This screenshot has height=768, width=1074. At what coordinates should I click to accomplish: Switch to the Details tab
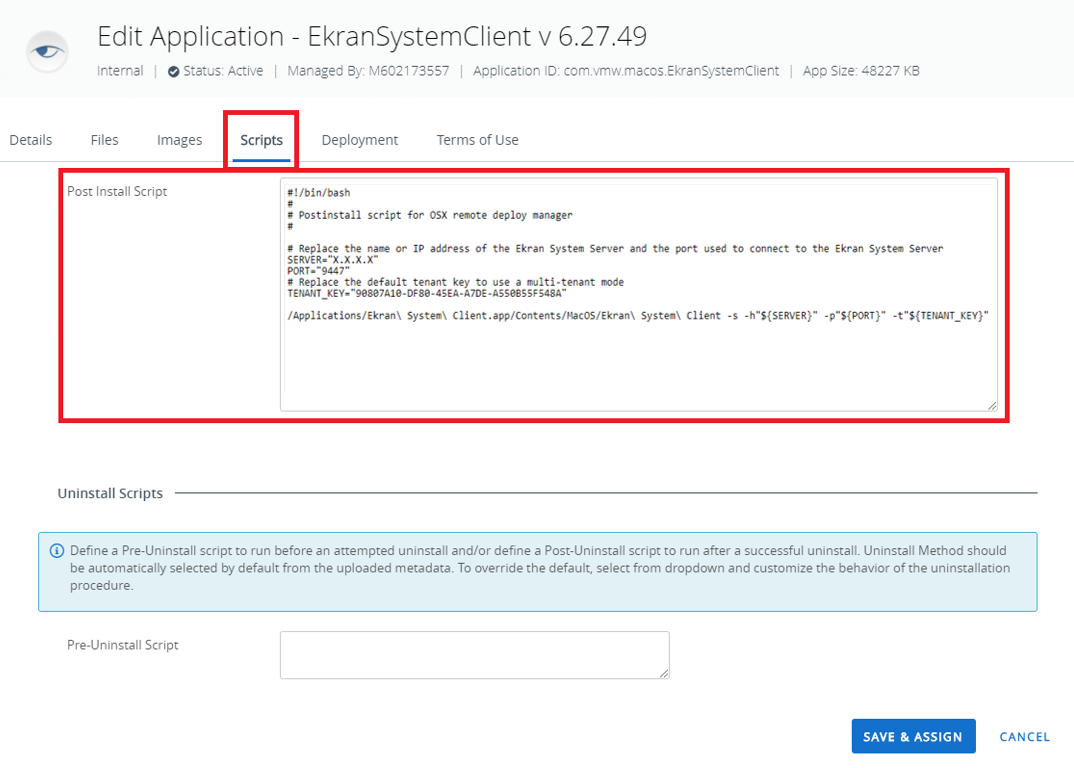[x=31, y=140]
